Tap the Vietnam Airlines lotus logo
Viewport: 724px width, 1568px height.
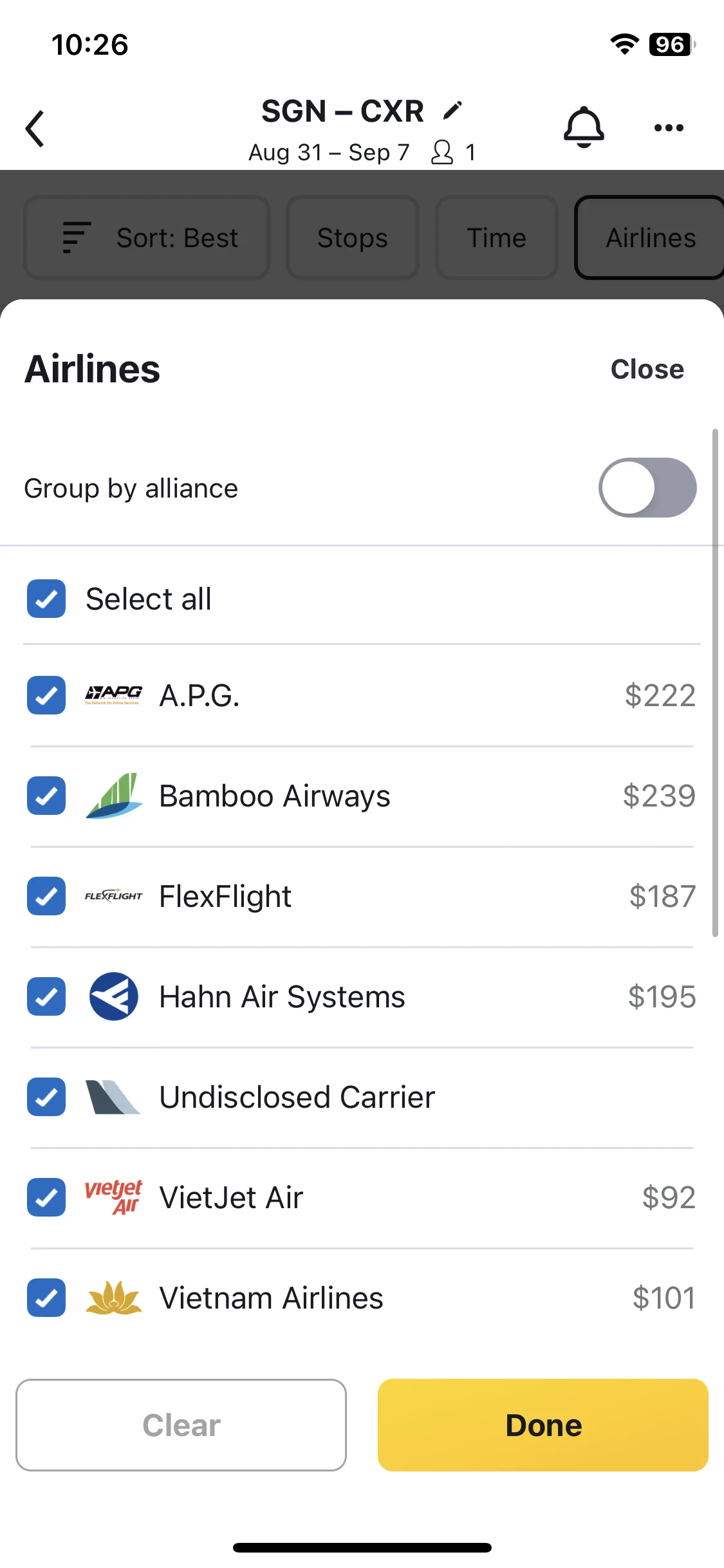coord(114,1298)
